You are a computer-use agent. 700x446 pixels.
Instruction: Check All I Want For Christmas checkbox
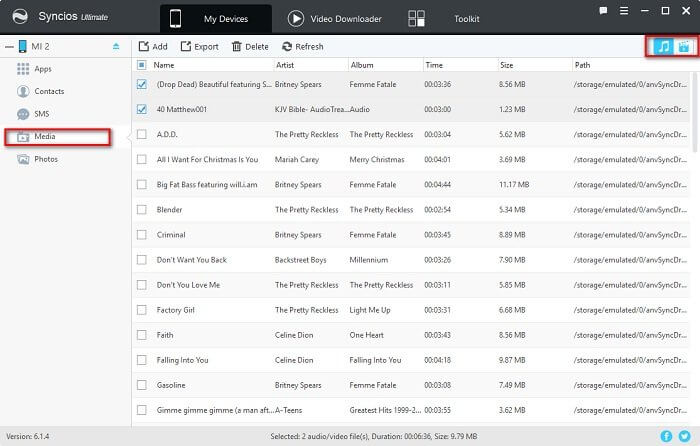[x=142, y=159]
